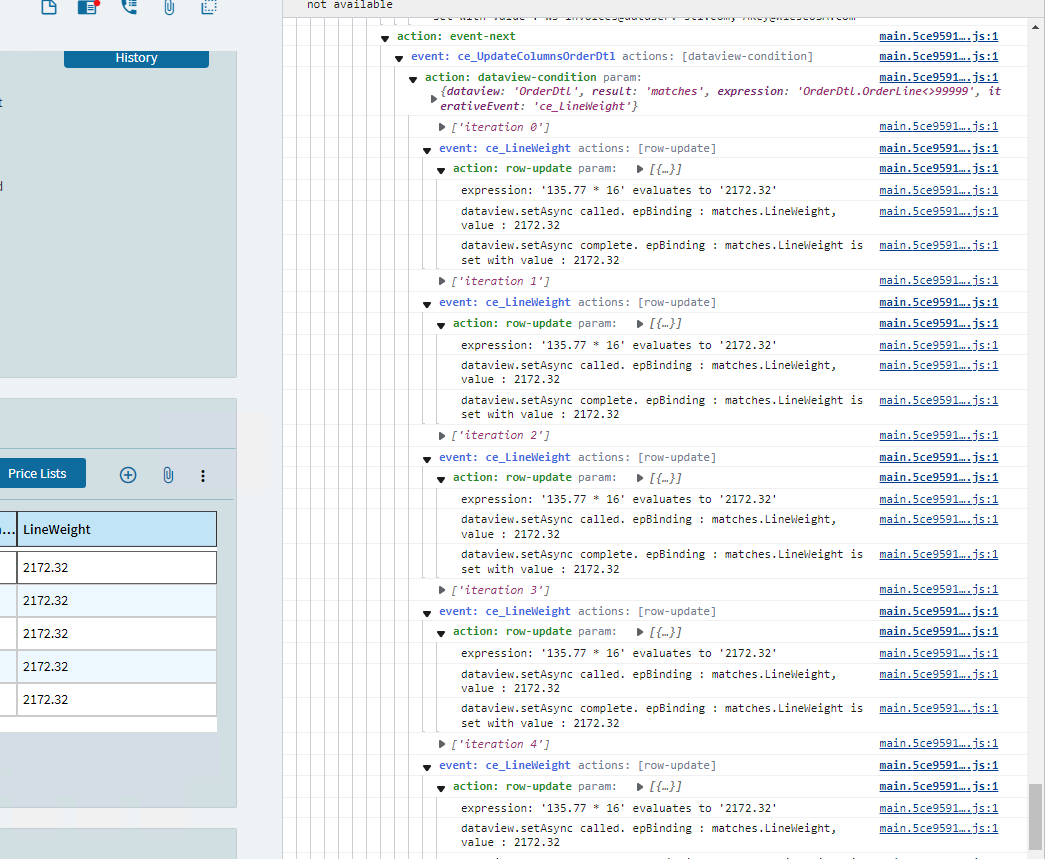Expand the ['iteration 4'] entry
The height and width of the screenshot is (859, 1045).
tap(441, 744)
